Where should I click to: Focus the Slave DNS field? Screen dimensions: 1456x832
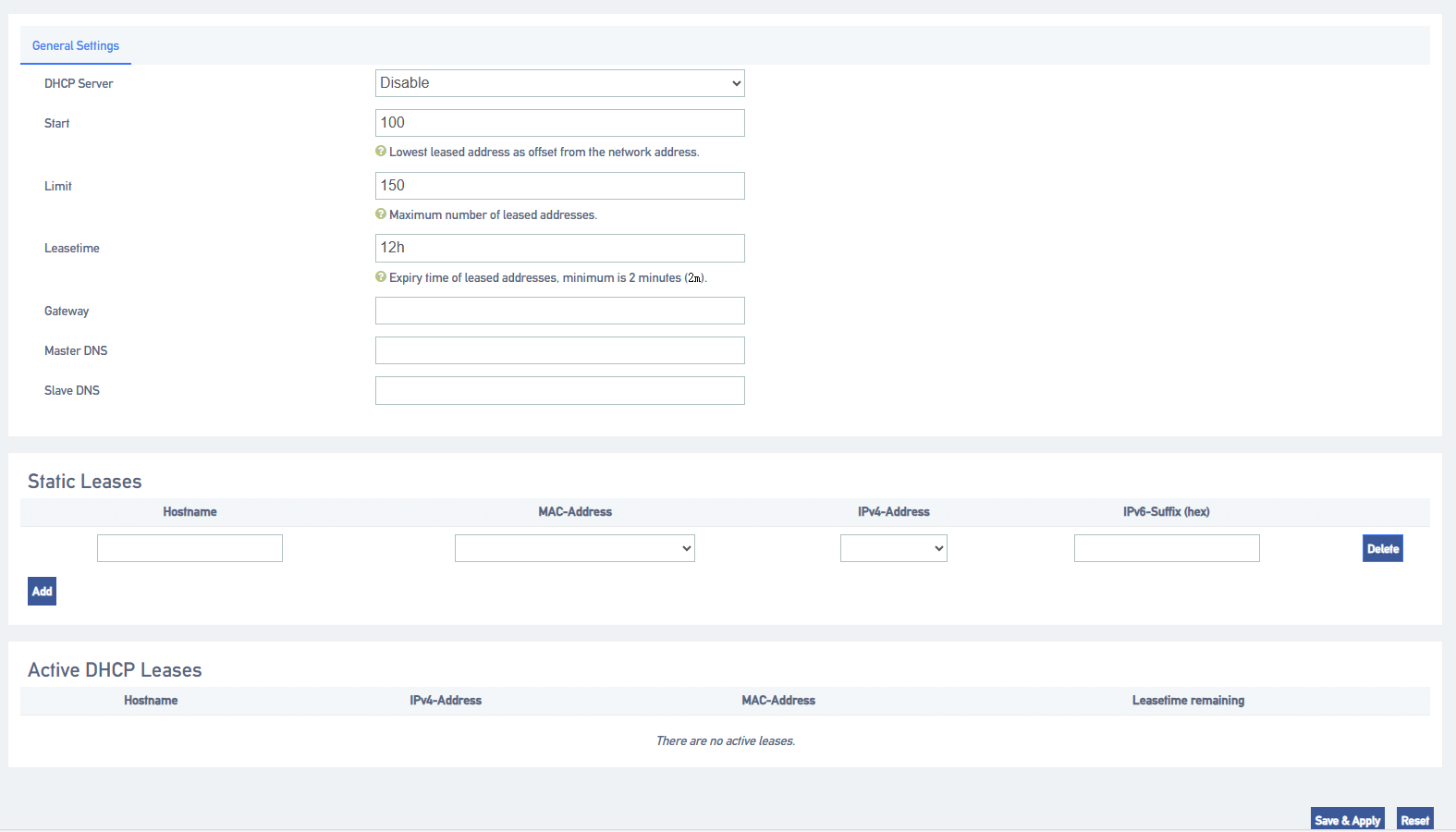[x=560, y=390]
